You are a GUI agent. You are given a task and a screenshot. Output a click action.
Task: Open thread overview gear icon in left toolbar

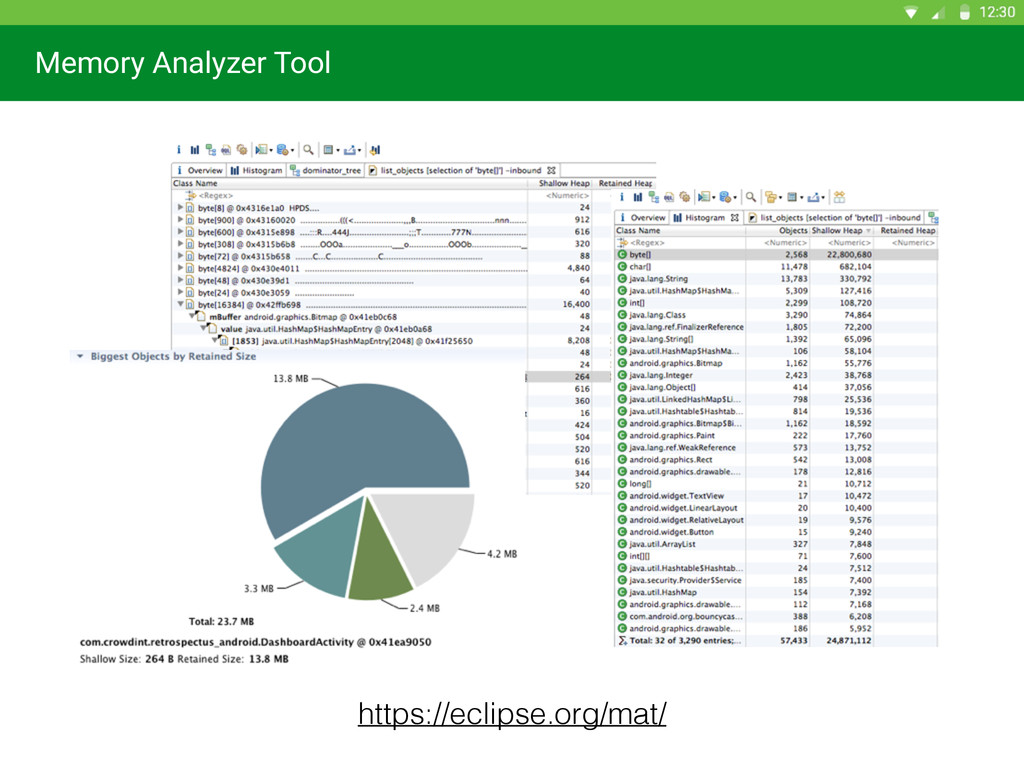click(242, 150)
